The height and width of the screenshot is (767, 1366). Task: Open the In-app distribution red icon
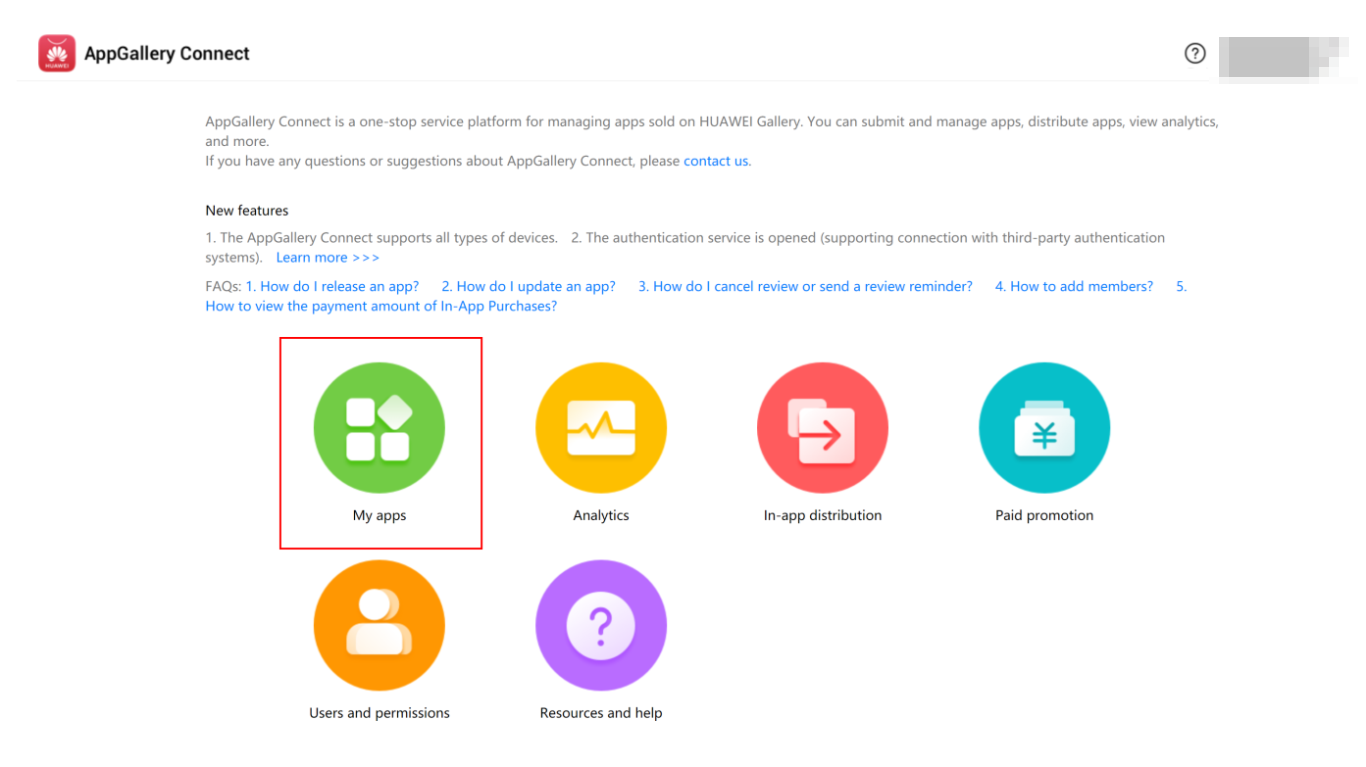pos(823,428)
